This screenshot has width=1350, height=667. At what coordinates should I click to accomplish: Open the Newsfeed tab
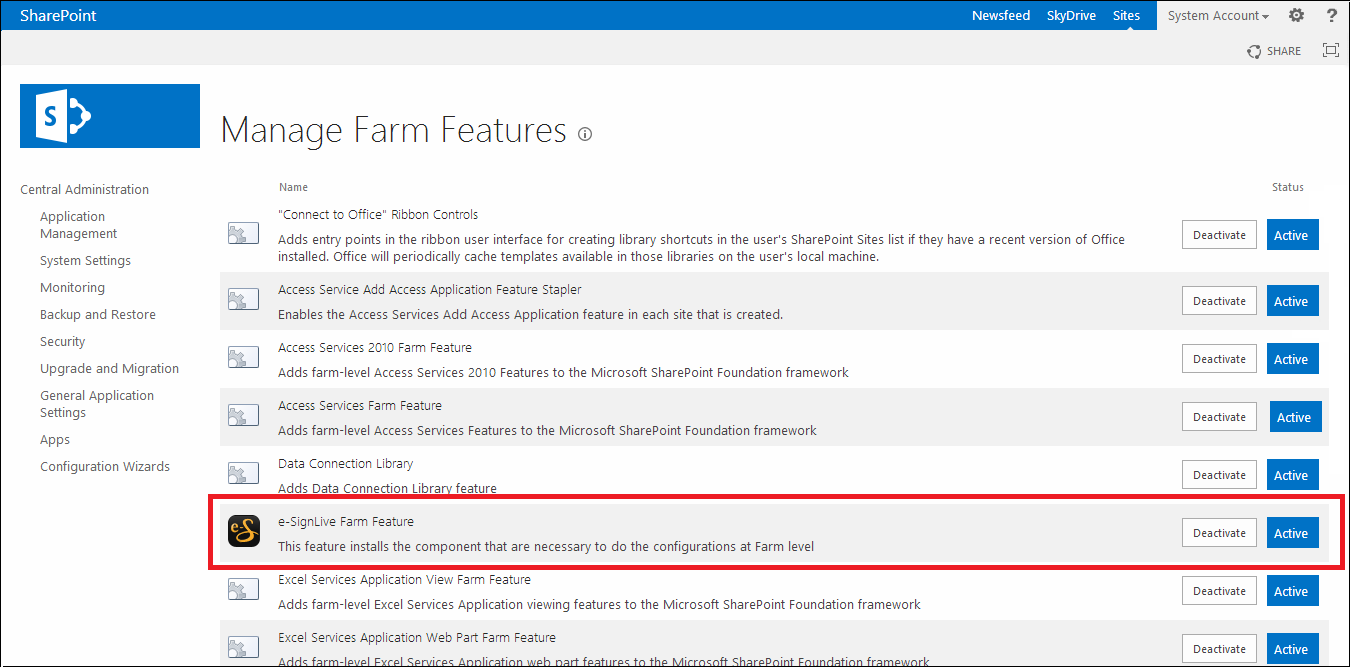(1001, 15)
